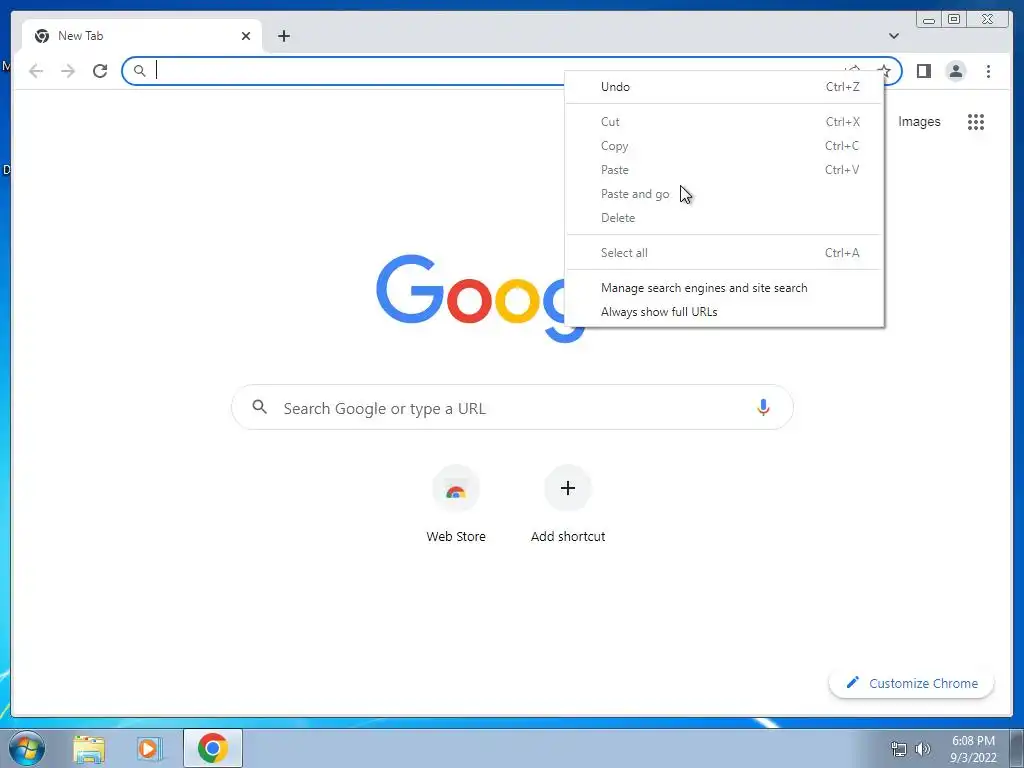Image resolution: width=1024 pixels, height=768 pixels.
Task: Choose Delete in the context menu
Action: (x=724, y=218)
